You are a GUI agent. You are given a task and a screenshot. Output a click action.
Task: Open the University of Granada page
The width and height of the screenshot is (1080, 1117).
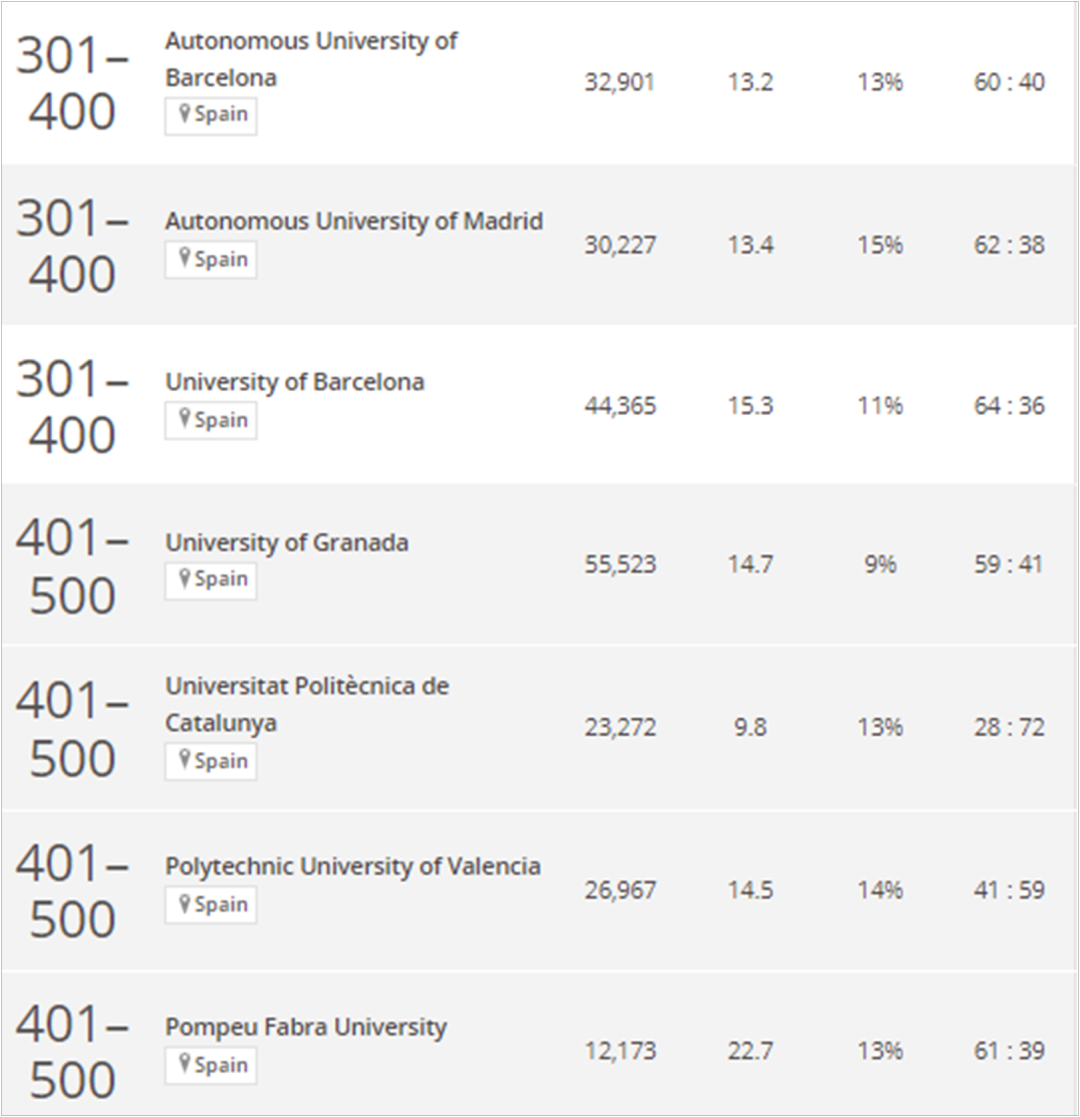tap(287, 543)
